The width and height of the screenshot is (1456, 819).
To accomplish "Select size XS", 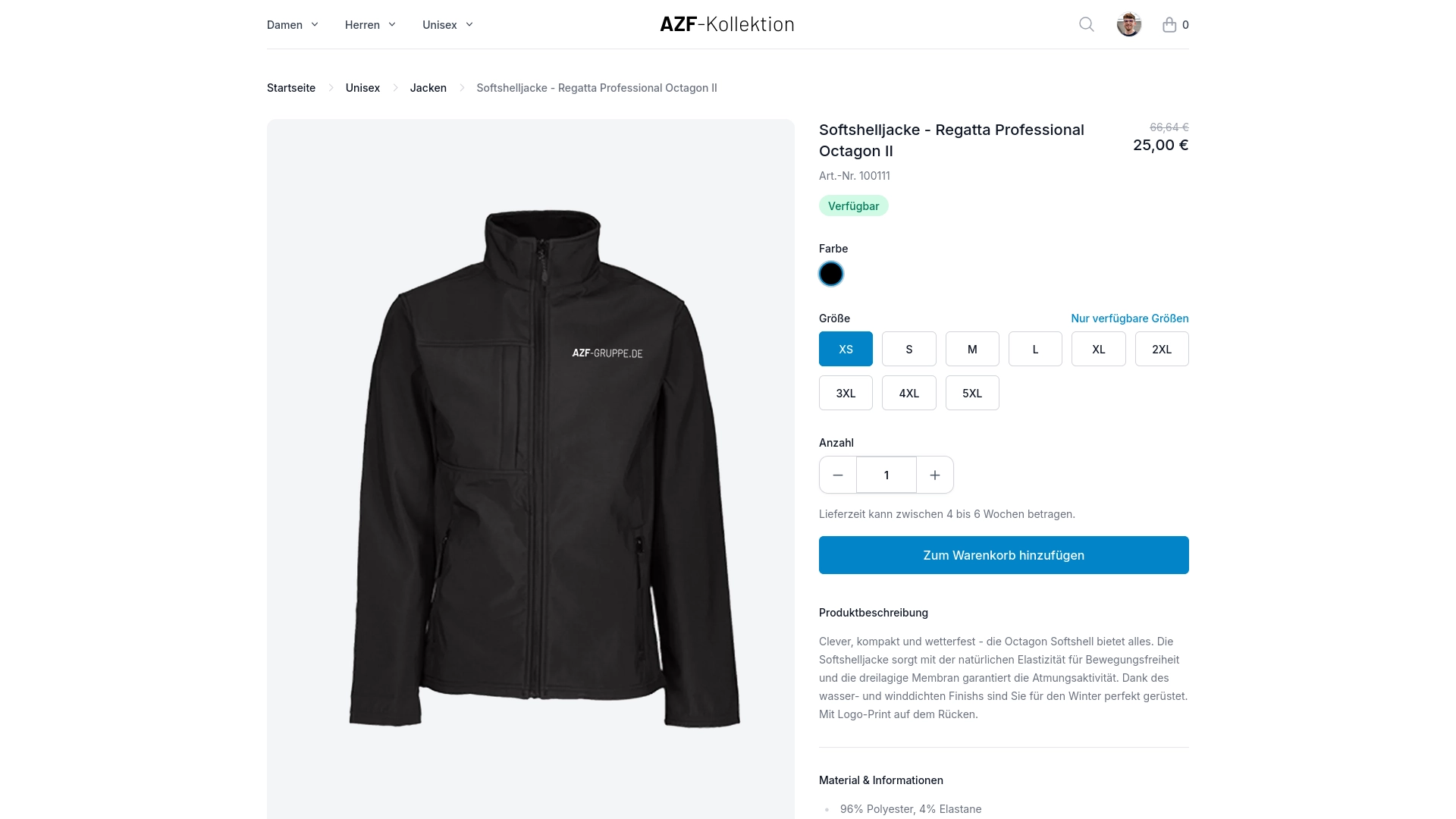I will click(x=846, y=349).
